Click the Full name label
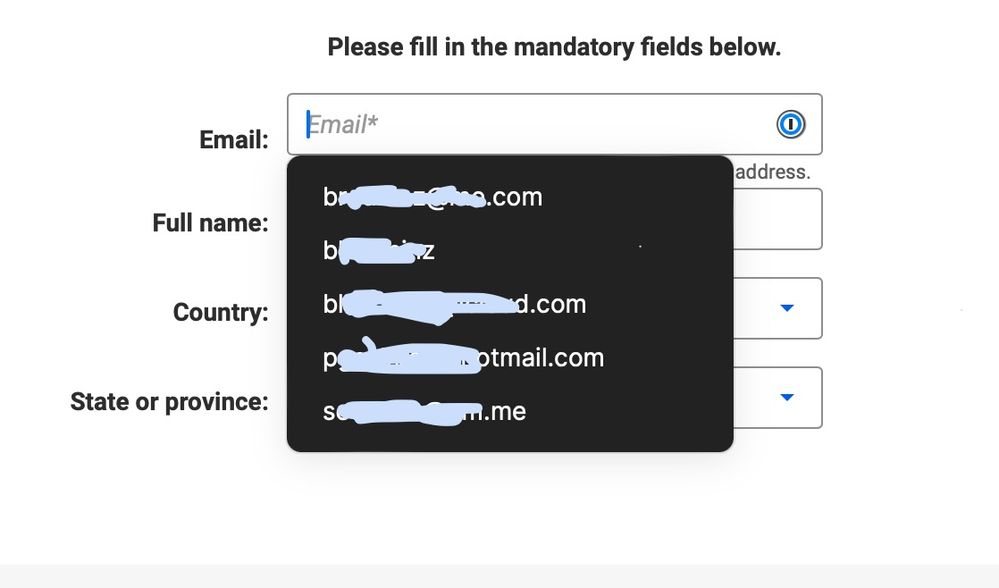The image size is (999, 588). pyautogui.click(x=210, y=223)
